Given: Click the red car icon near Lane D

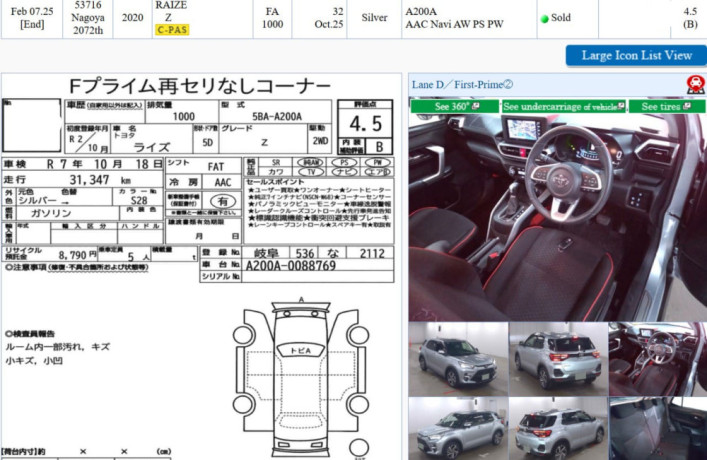Looking at the screenshot, I should (696, 85).
